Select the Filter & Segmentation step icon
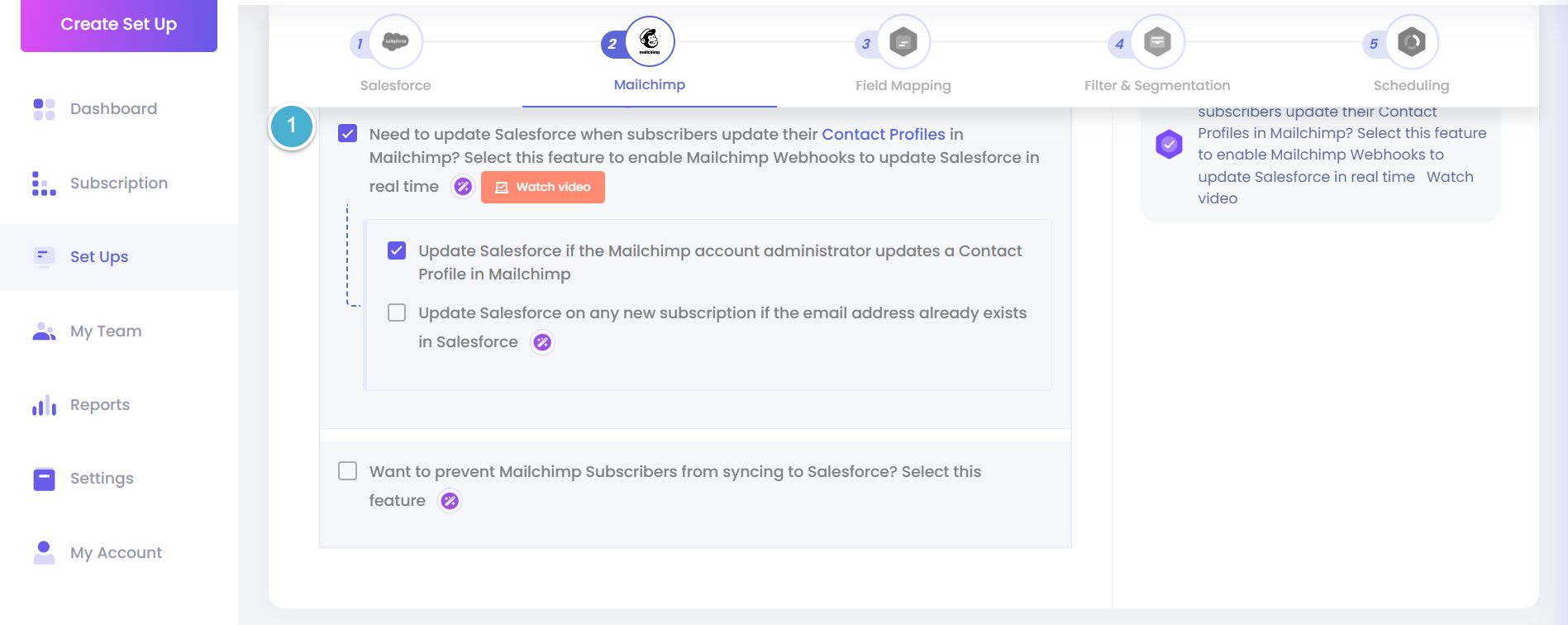1568x625 pixels. pyautogui.click(x=1157, y=41)
